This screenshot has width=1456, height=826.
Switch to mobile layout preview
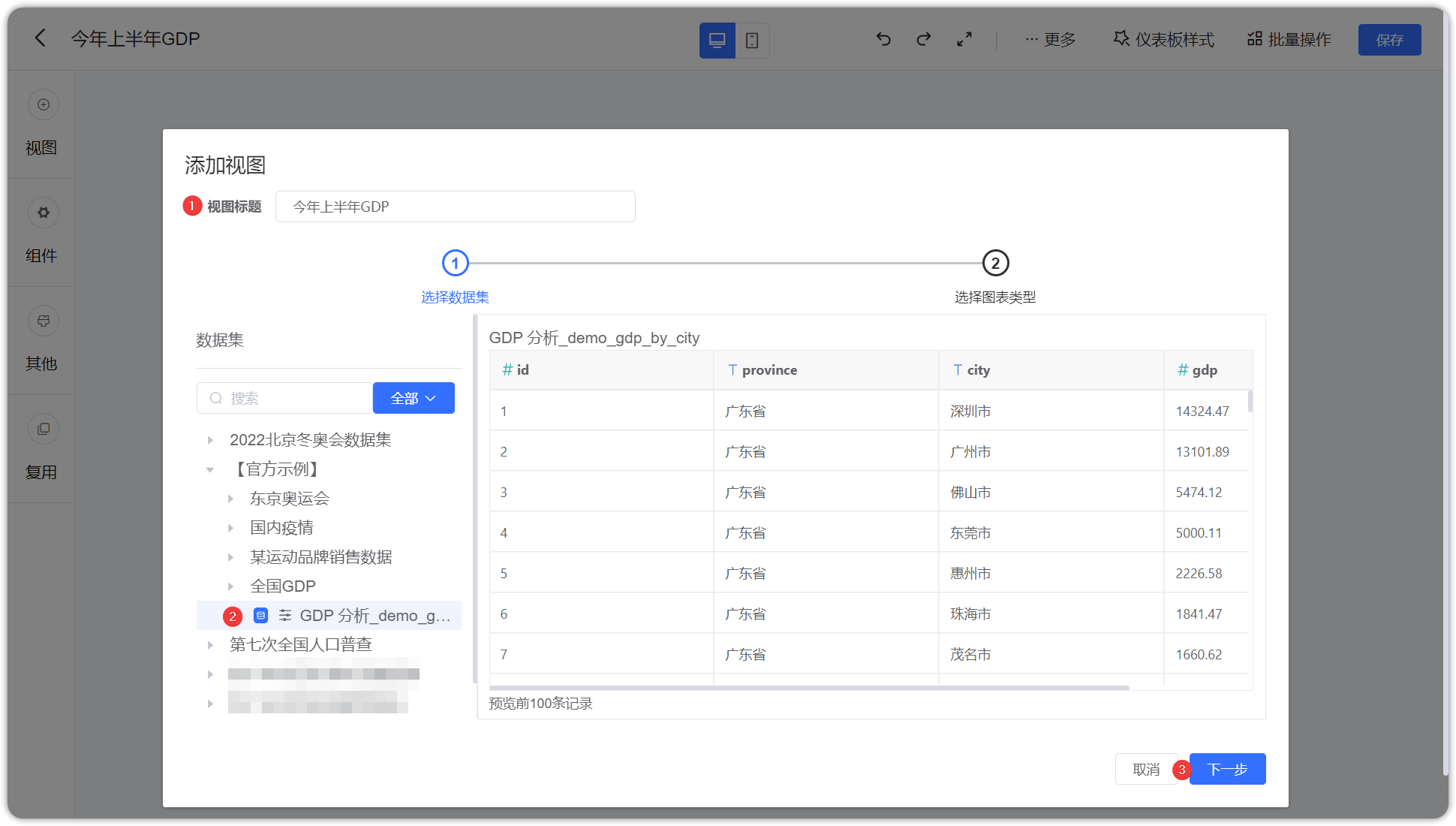[753, 40]
